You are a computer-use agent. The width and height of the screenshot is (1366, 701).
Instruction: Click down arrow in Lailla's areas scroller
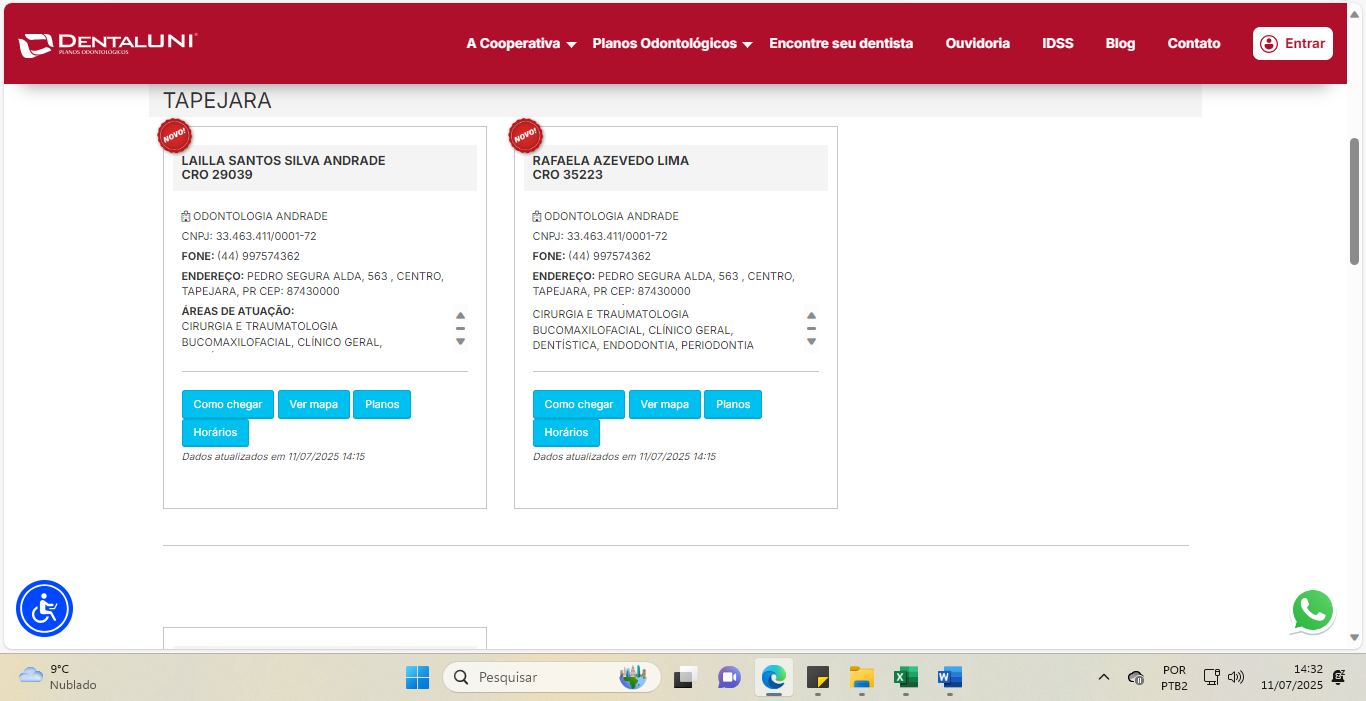(x=460, y=342)
